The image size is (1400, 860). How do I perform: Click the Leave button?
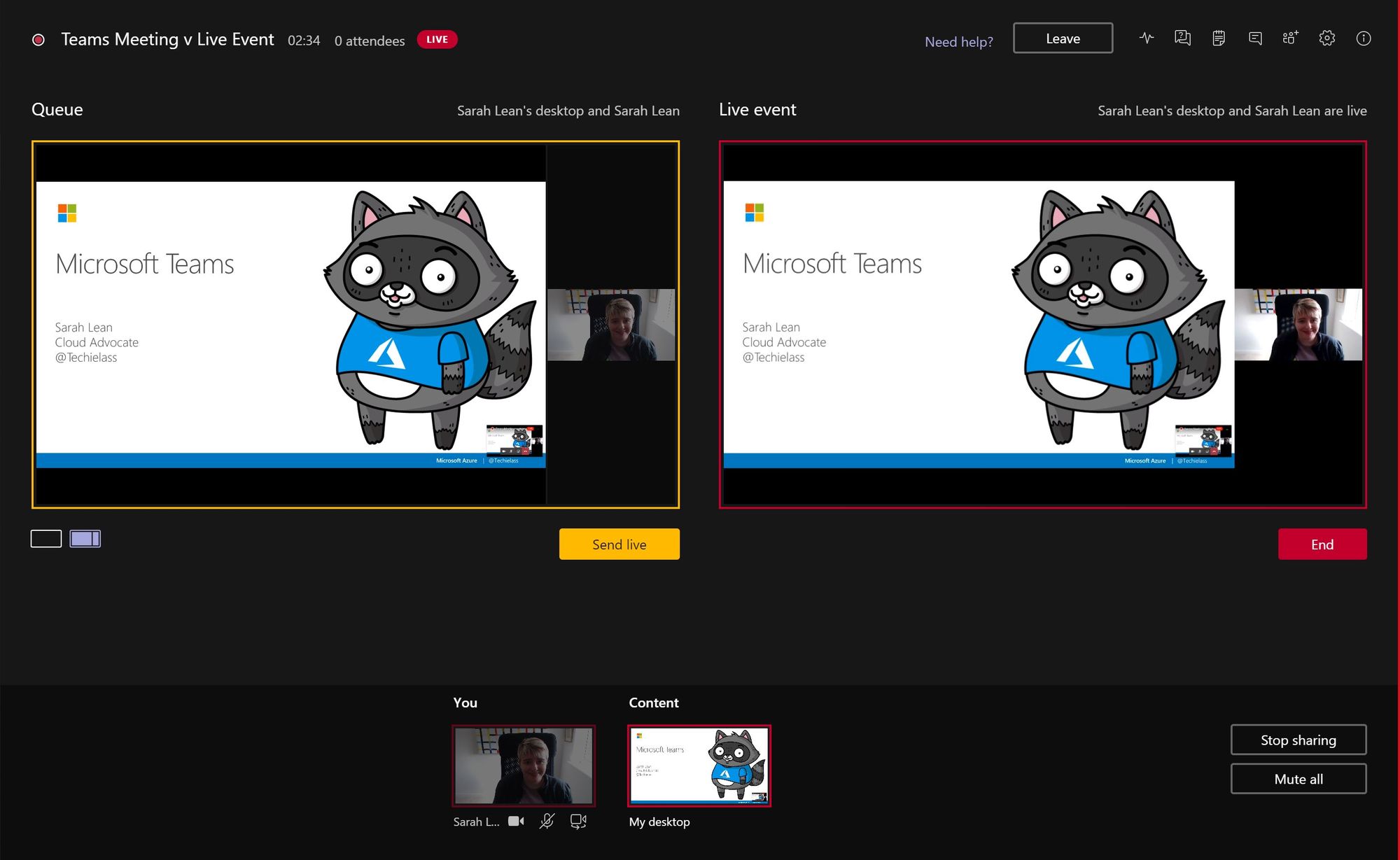pos(1063,38)
